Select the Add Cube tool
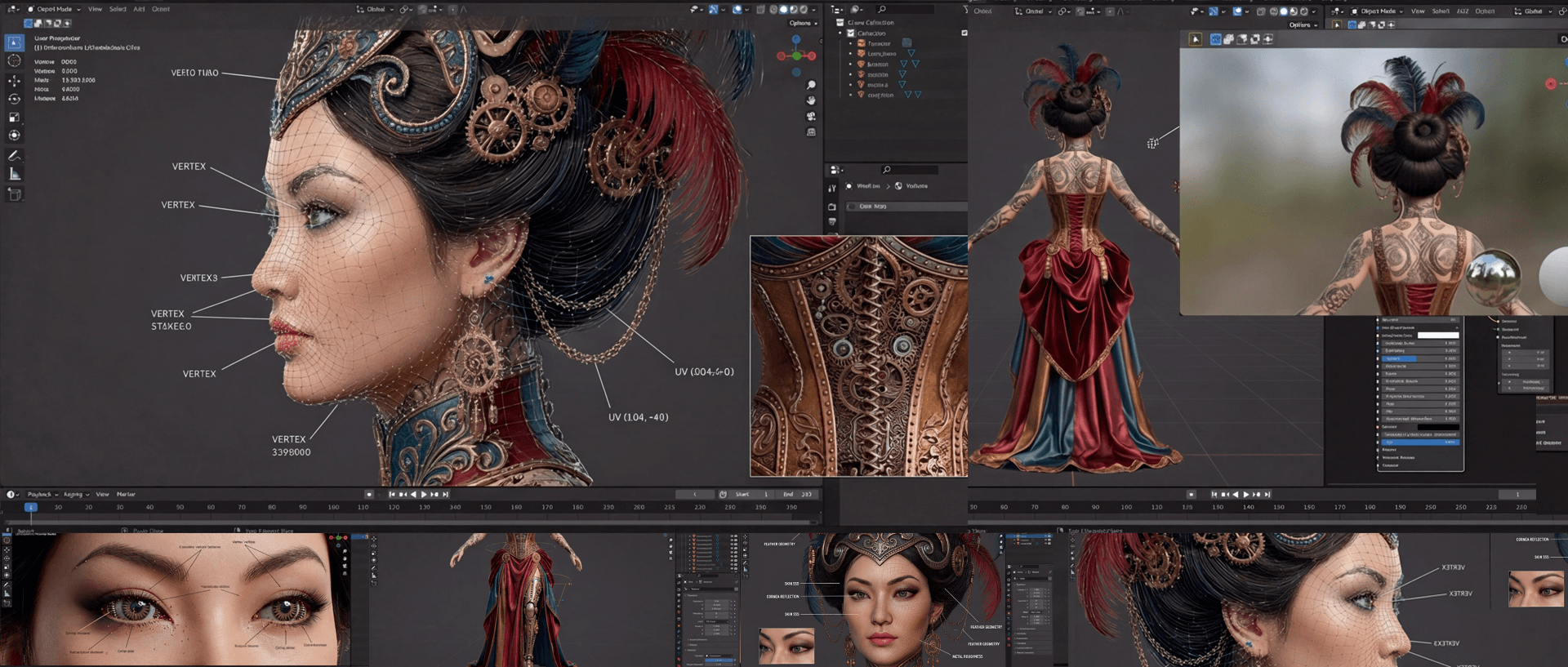 (x=14, y=193)
